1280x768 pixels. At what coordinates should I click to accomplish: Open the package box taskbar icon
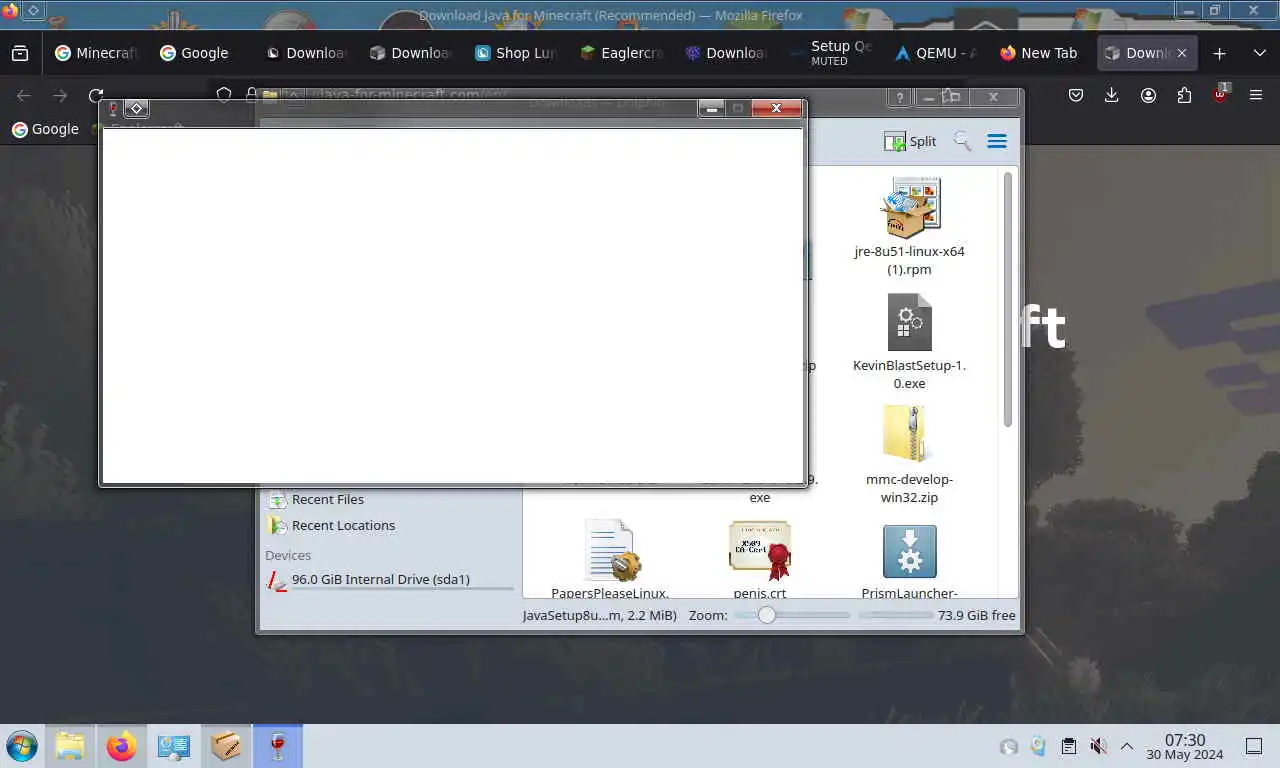click(225, 746)
